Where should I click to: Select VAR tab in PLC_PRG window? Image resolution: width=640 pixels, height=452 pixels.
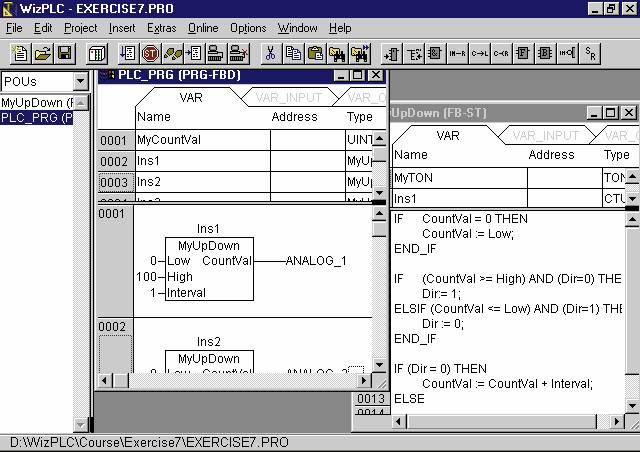(191, 98)
